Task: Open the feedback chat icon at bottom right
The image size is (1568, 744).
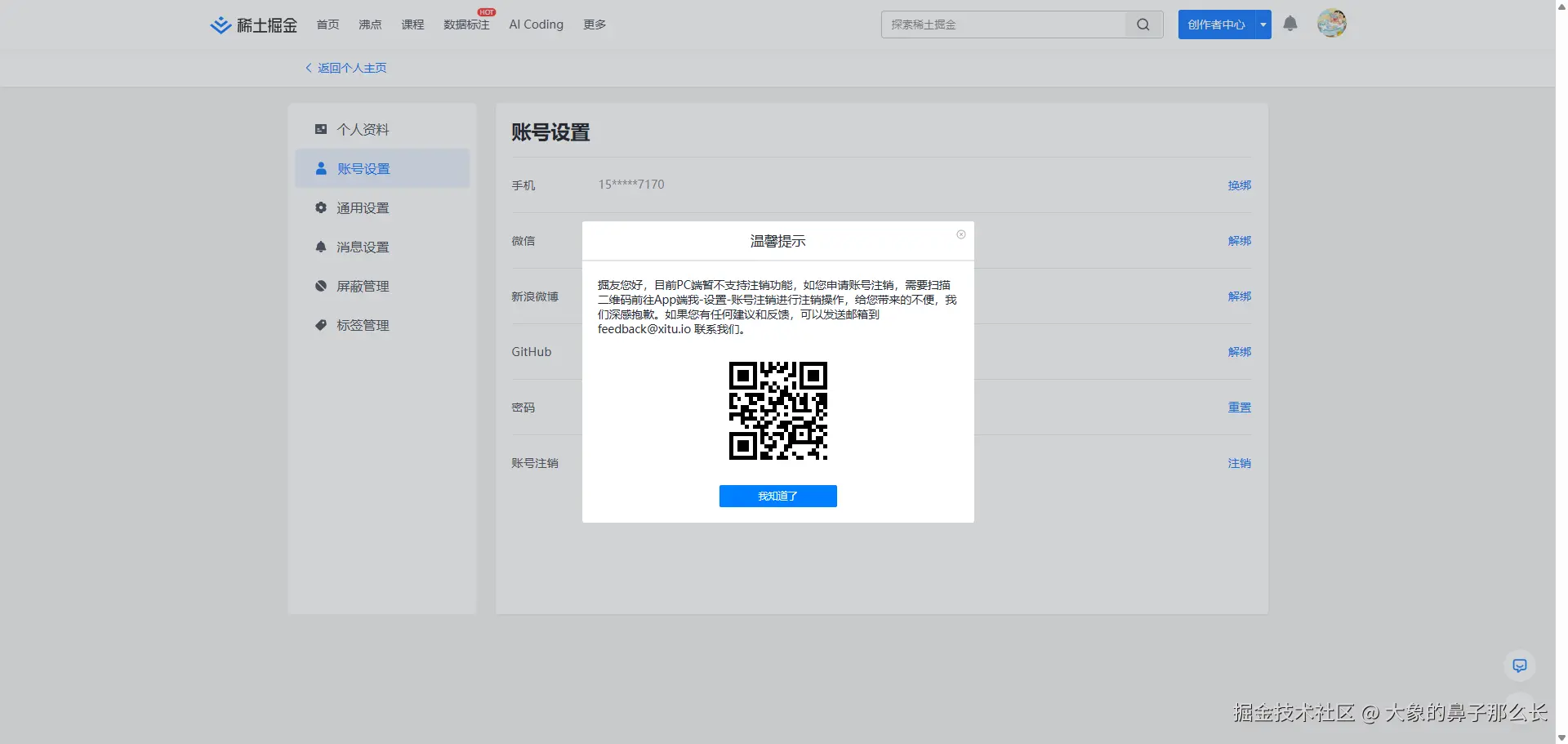Action: tap(1519, 666)
